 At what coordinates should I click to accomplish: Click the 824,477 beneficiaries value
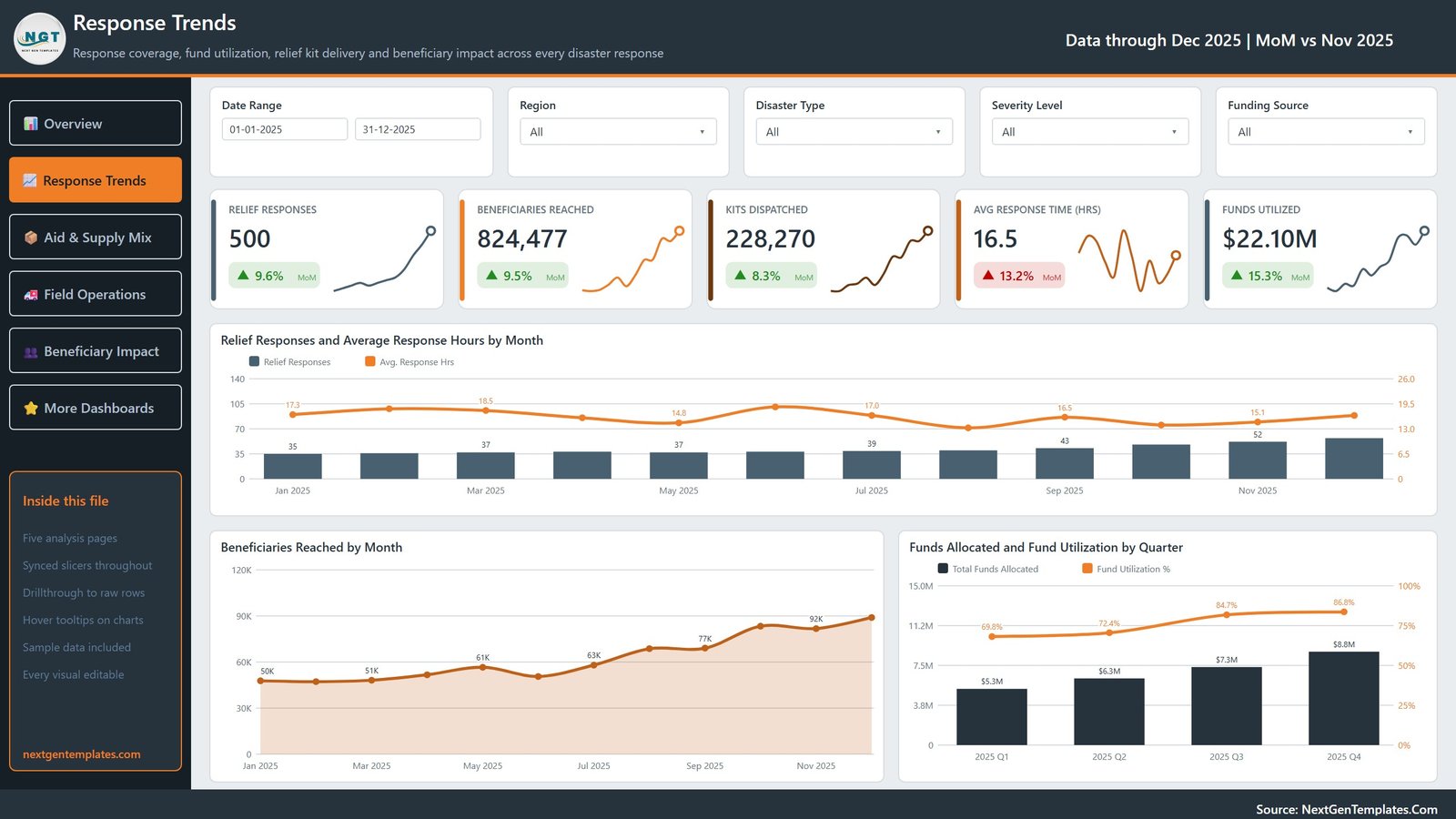(522, 239)
